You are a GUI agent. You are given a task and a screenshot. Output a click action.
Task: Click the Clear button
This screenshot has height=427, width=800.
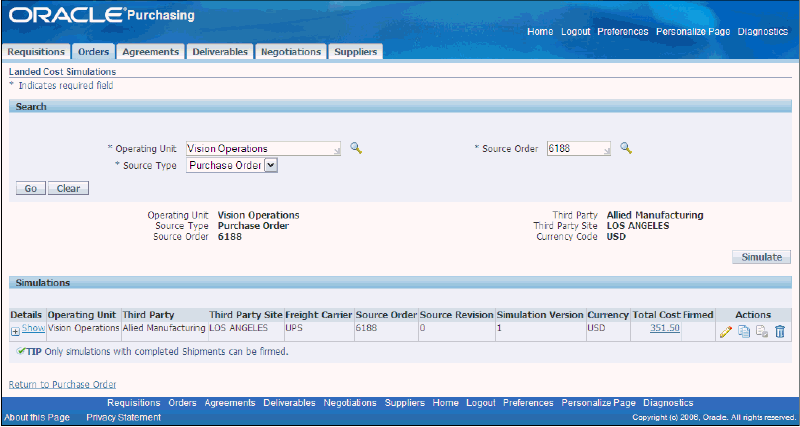[68, 188]
